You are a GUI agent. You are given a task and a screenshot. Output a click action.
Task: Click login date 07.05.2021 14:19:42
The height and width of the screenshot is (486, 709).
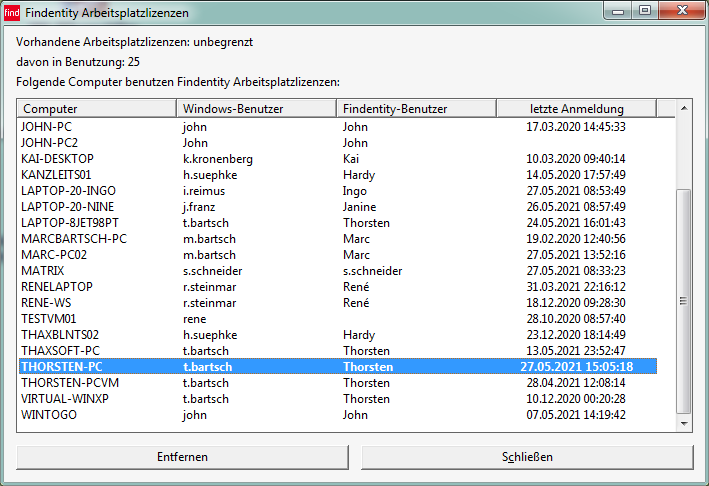576,415
